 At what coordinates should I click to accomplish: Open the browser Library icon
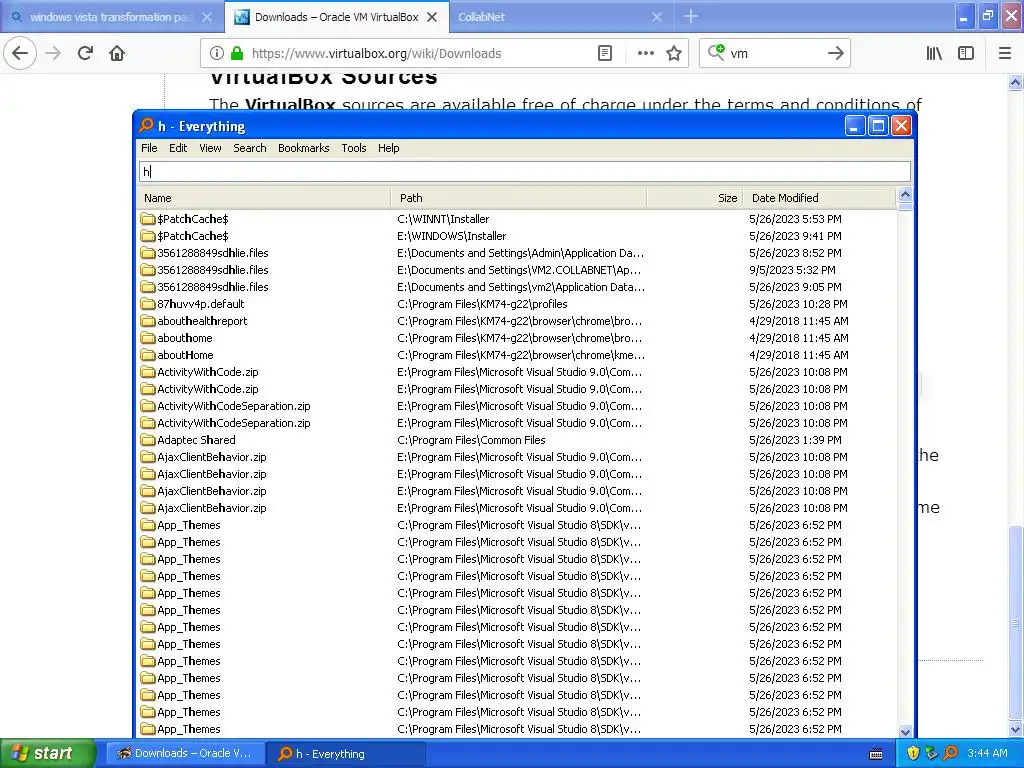[934, 53]
